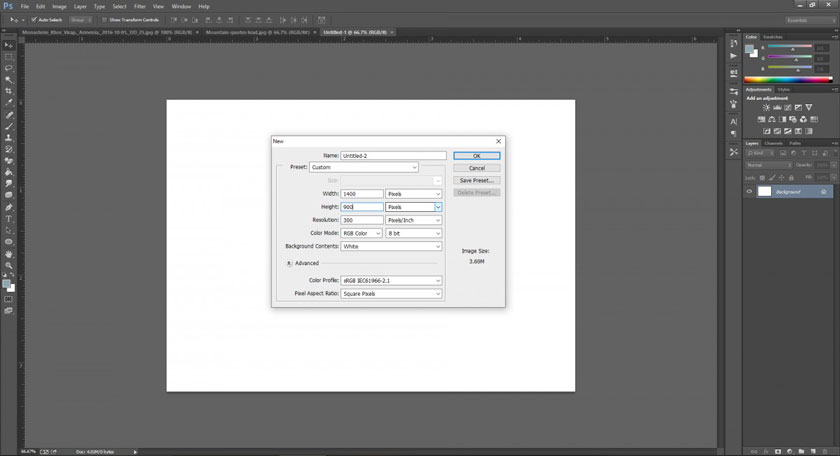
Task: Toggle Quick Mask mode icon
Action: click(9, 299)
